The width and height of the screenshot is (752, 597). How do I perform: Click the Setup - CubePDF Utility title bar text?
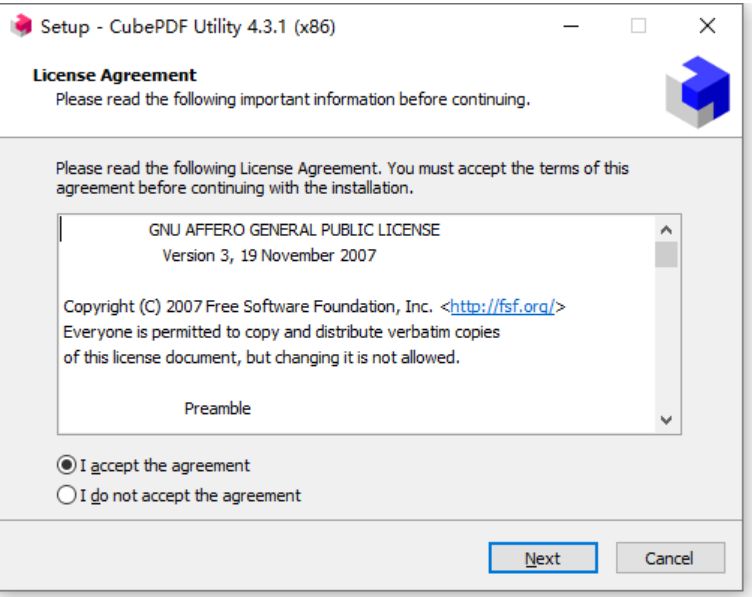coord(187,27)
